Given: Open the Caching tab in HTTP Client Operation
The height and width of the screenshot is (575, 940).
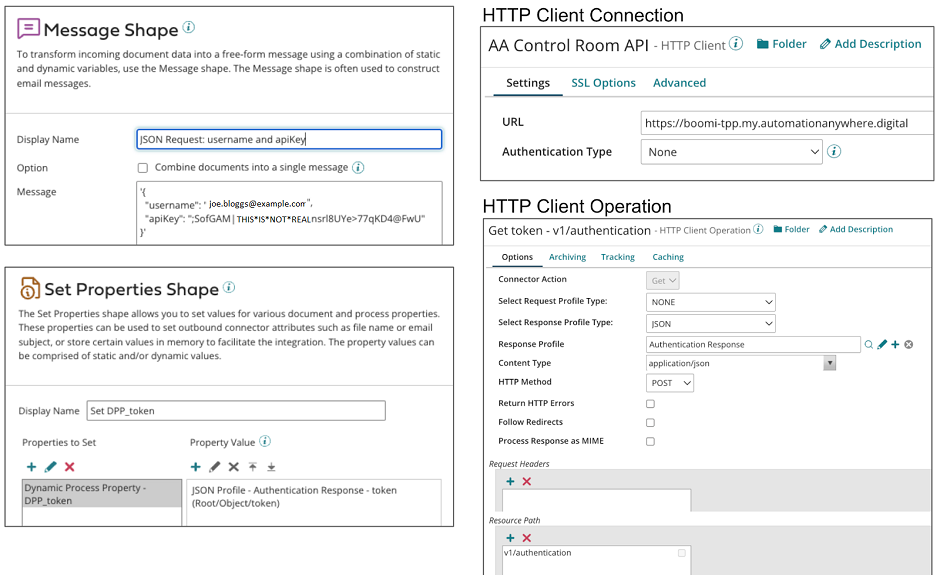Looking at the screenshot, I should pyautogui.click(x=668, y=257).
